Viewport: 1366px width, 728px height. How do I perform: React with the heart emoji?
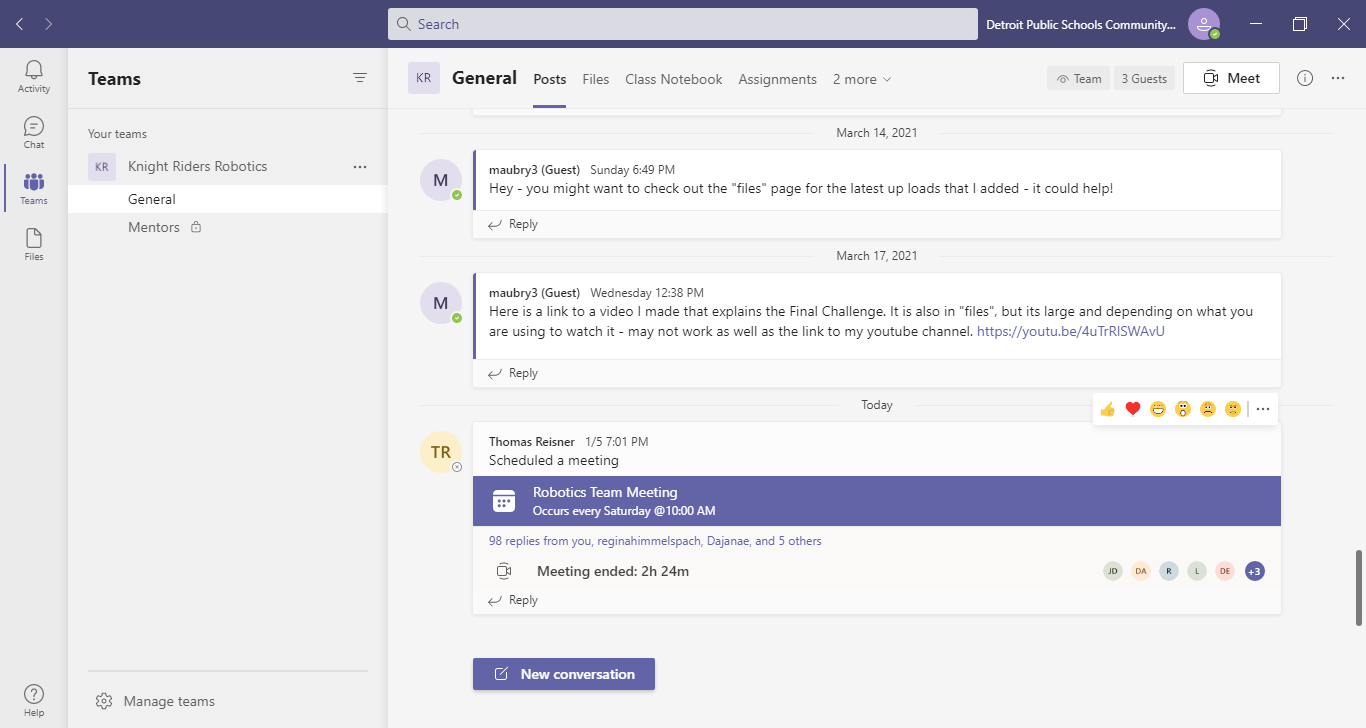pyautogui.click(x=1133, y=409)
